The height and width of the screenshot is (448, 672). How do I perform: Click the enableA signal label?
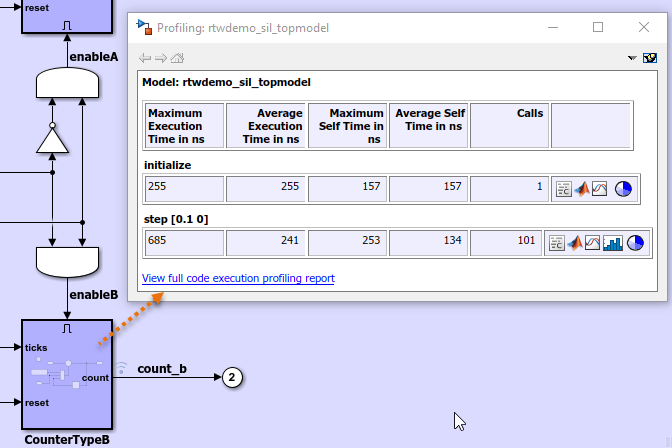click(93, 57)
